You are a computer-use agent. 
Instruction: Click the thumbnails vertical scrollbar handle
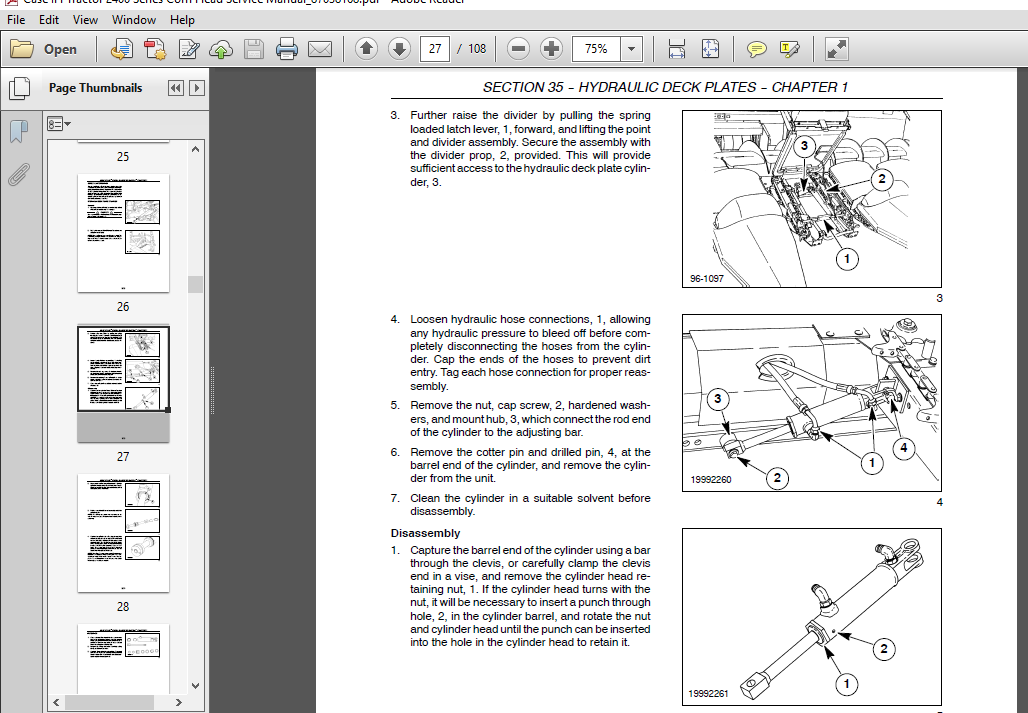click(195, 284)
